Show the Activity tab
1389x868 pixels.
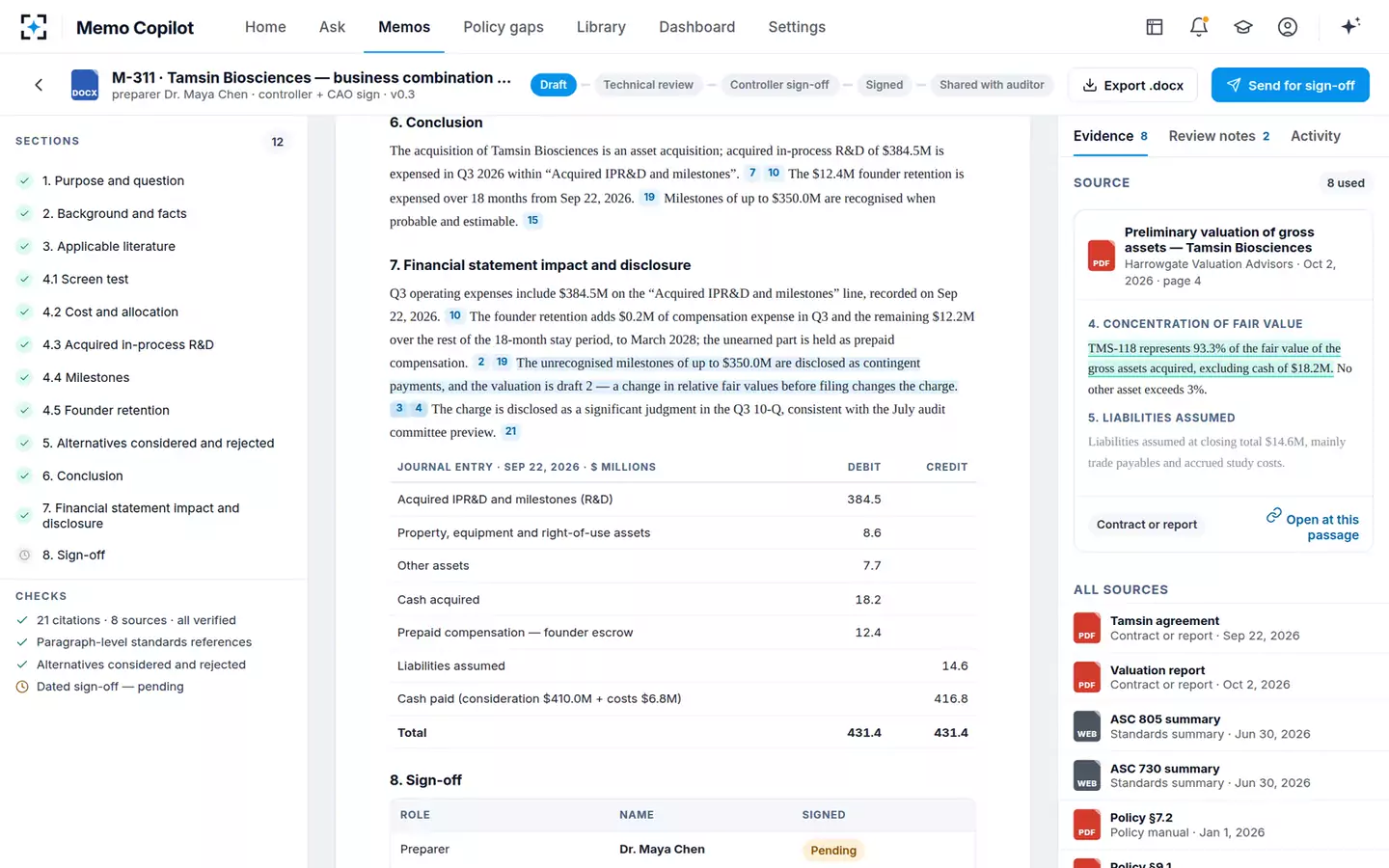coord(1316,136)
